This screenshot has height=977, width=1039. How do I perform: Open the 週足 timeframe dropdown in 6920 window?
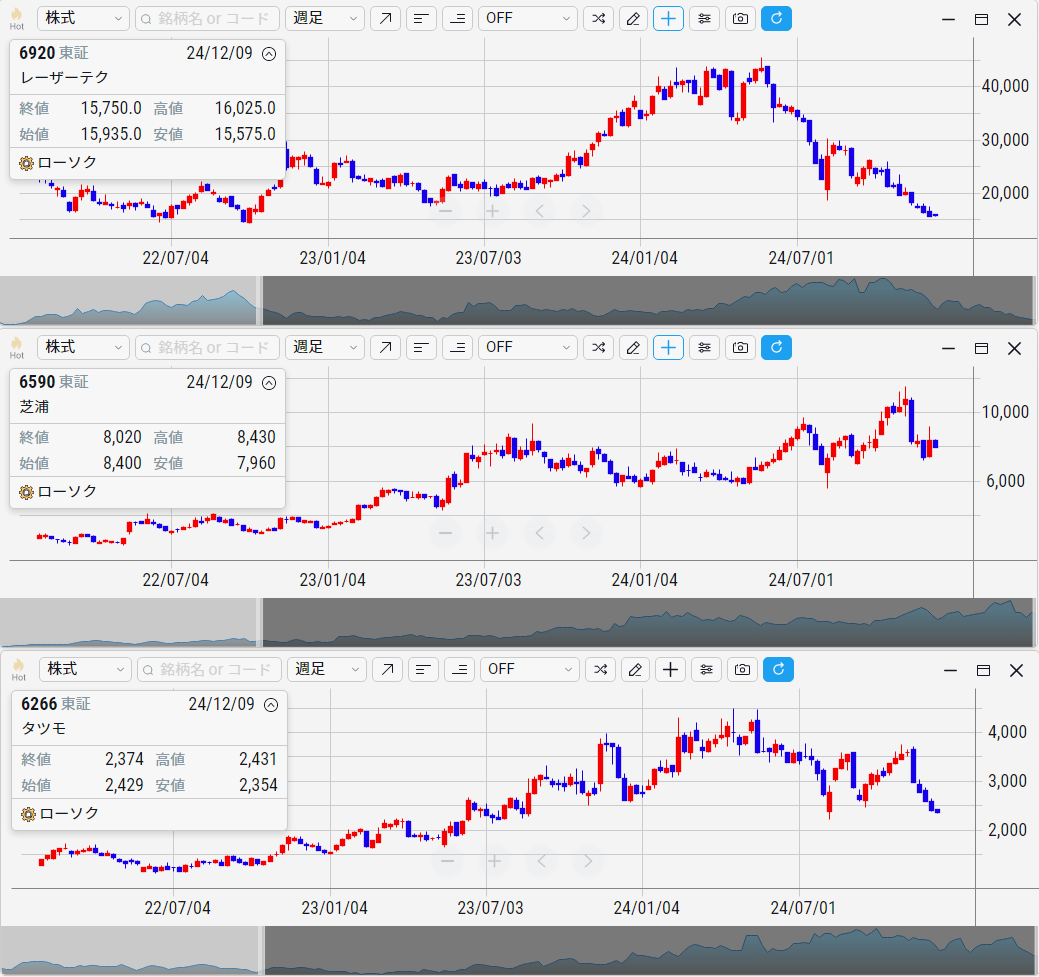[325, 19]
